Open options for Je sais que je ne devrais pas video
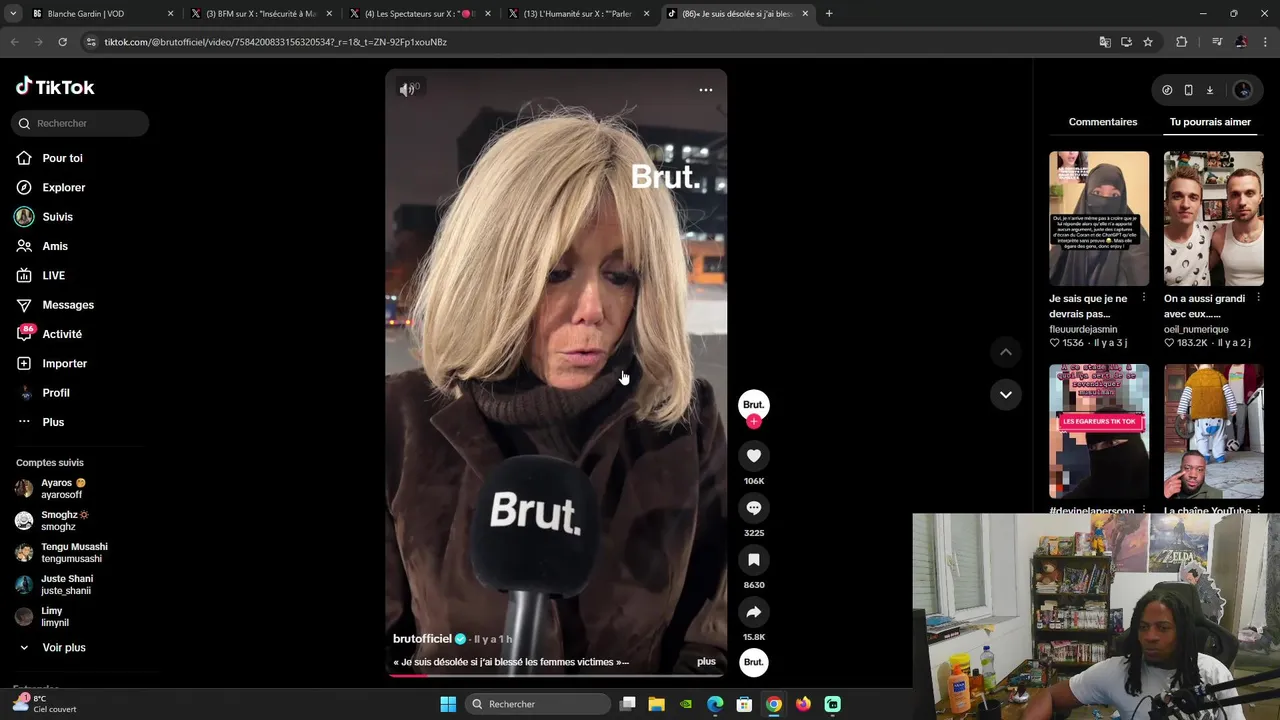The width and height of the screenshot is (1280, 720). click(1144, 298)
